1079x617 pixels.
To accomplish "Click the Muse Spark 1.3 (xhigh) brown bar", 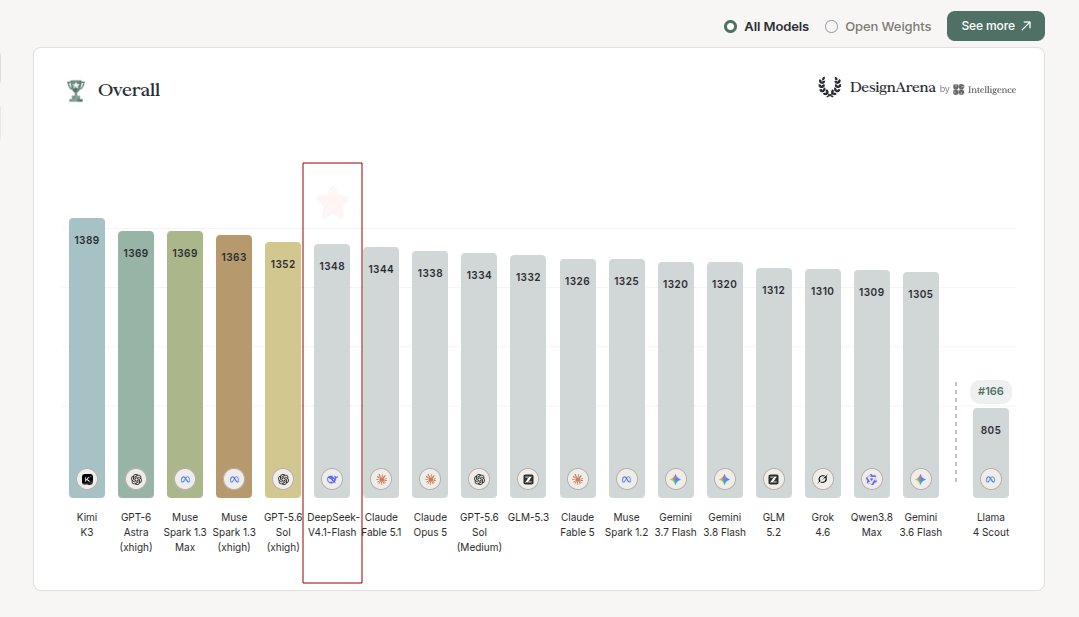I will coord(234,367).
